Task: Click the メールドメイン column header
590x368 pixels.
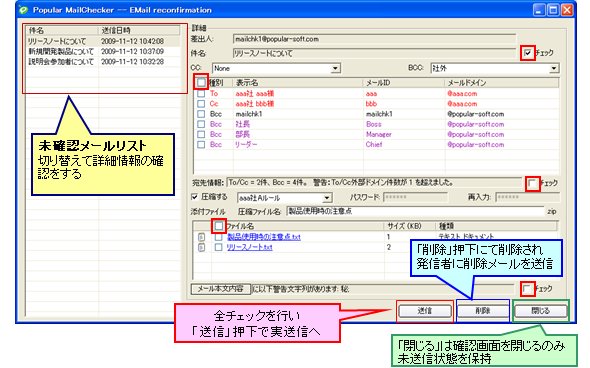Action: [502, 82]
